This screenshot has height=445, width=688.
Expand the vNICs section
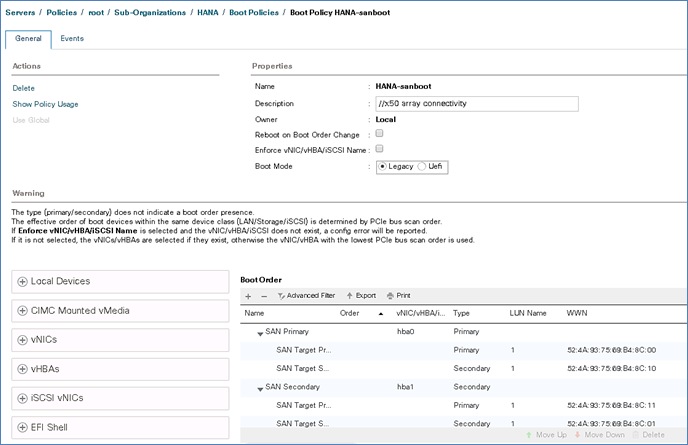pos(120,340)
